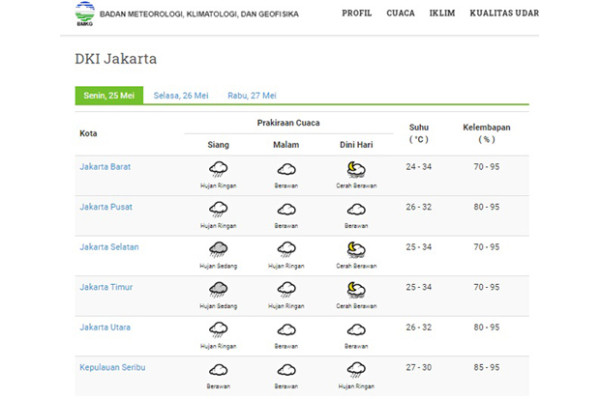Click Jakarta Timur Dini Hari moon-cloud icon

click(356, 290)
